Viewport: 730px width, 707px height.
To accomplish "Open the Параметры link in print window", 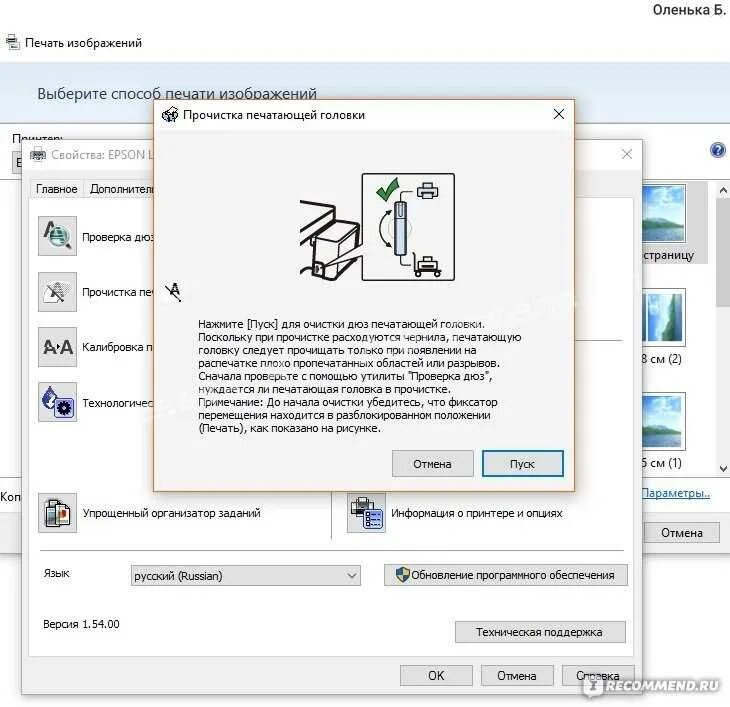I will point(676,493).
